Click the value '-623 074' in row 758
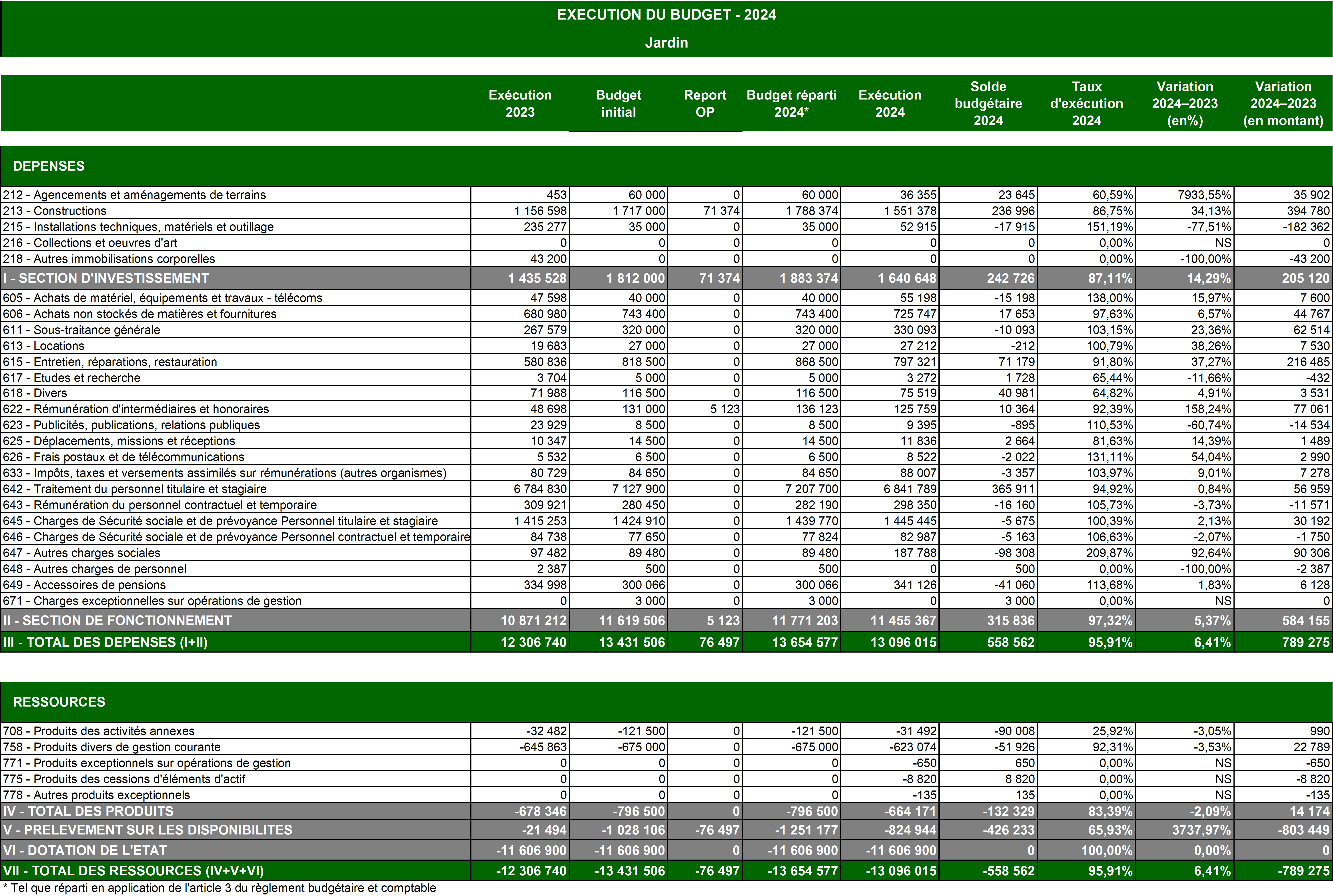This screenshot has height=896, width=1333. (x=913, y=747)
